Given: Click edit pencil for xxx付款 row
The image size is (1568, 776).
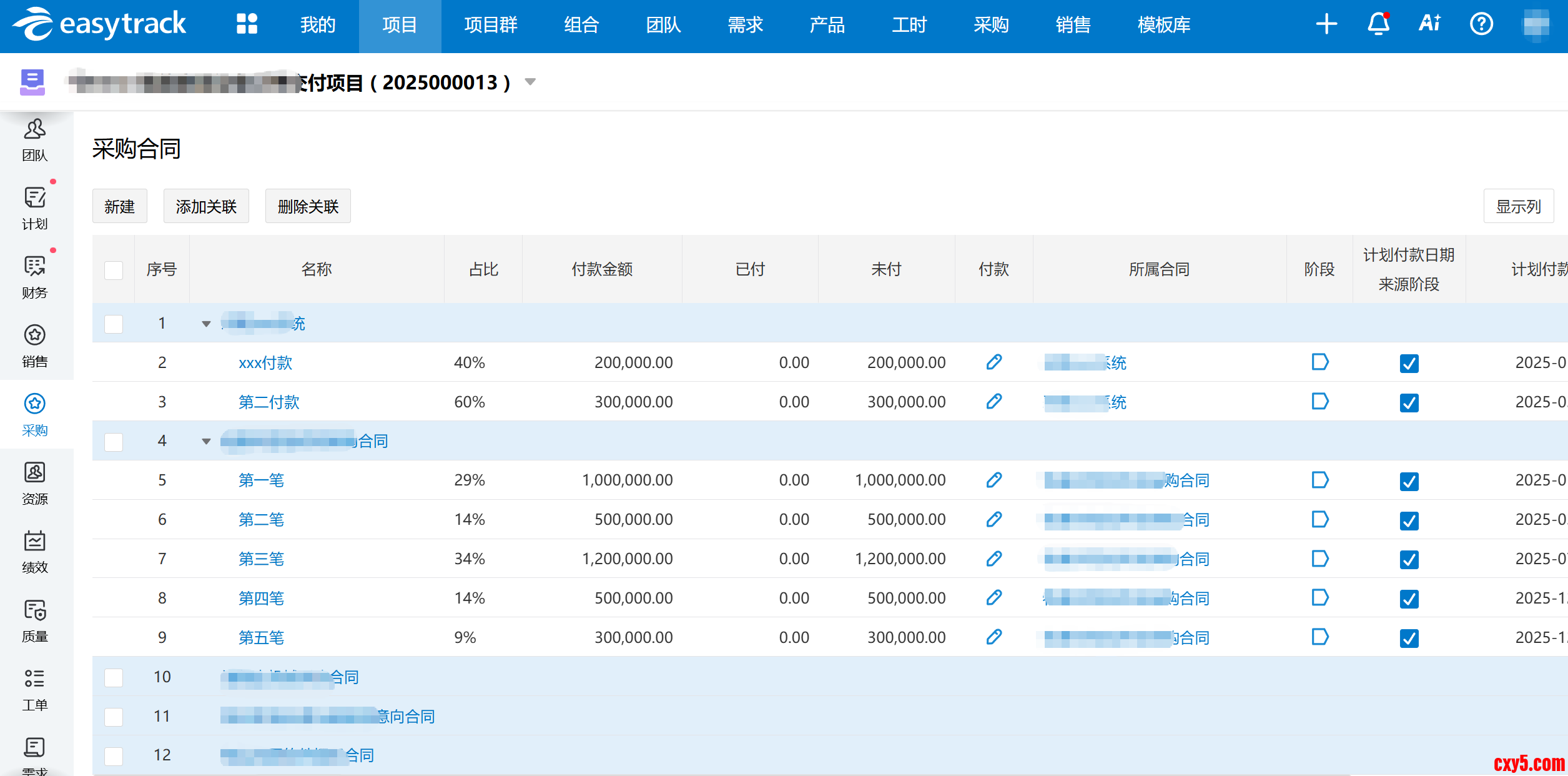Looking at the screenshot, I should pyautogui.click(x=994, y=362).
